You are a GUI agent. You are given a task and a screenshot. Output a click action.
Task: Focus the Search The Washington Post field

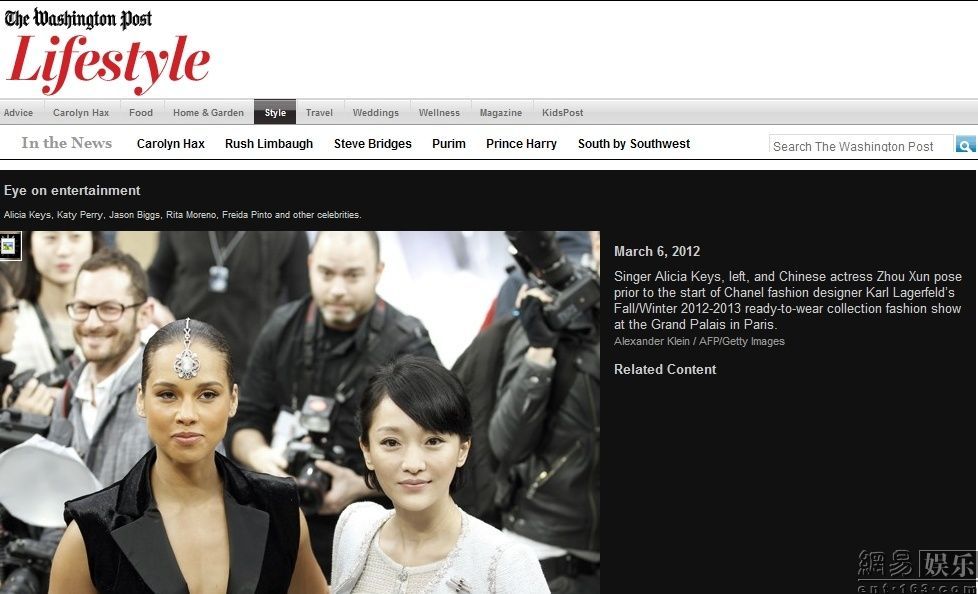pos(860,146)
